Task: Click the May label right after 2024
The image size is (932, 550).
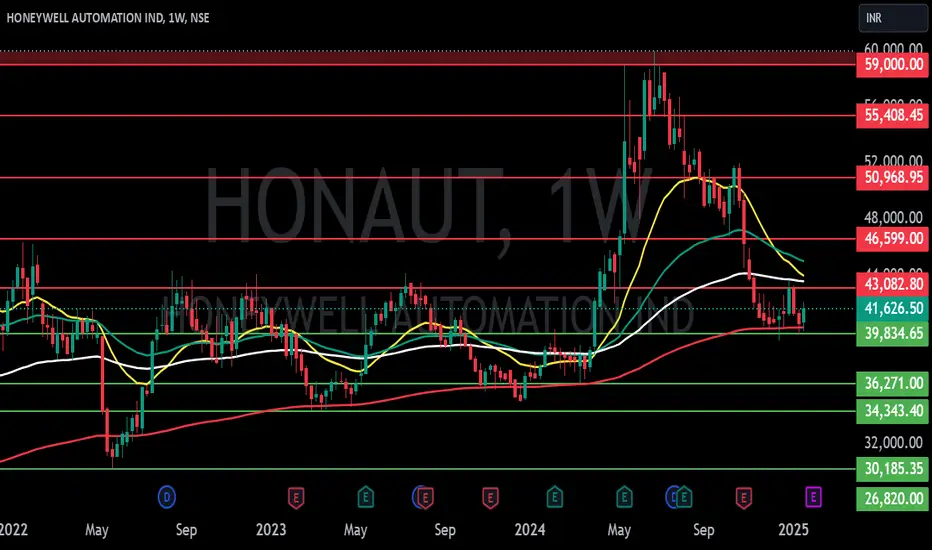Action: tap(619, 530)
